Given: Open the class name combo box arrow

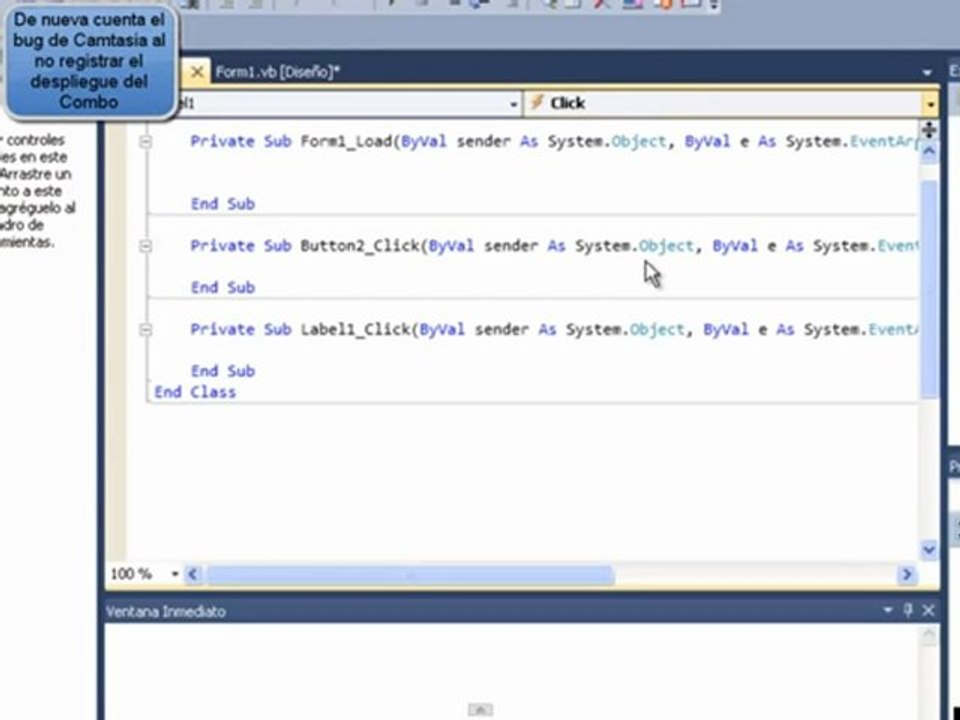Looking at the screenshot, I should (513, 105).
